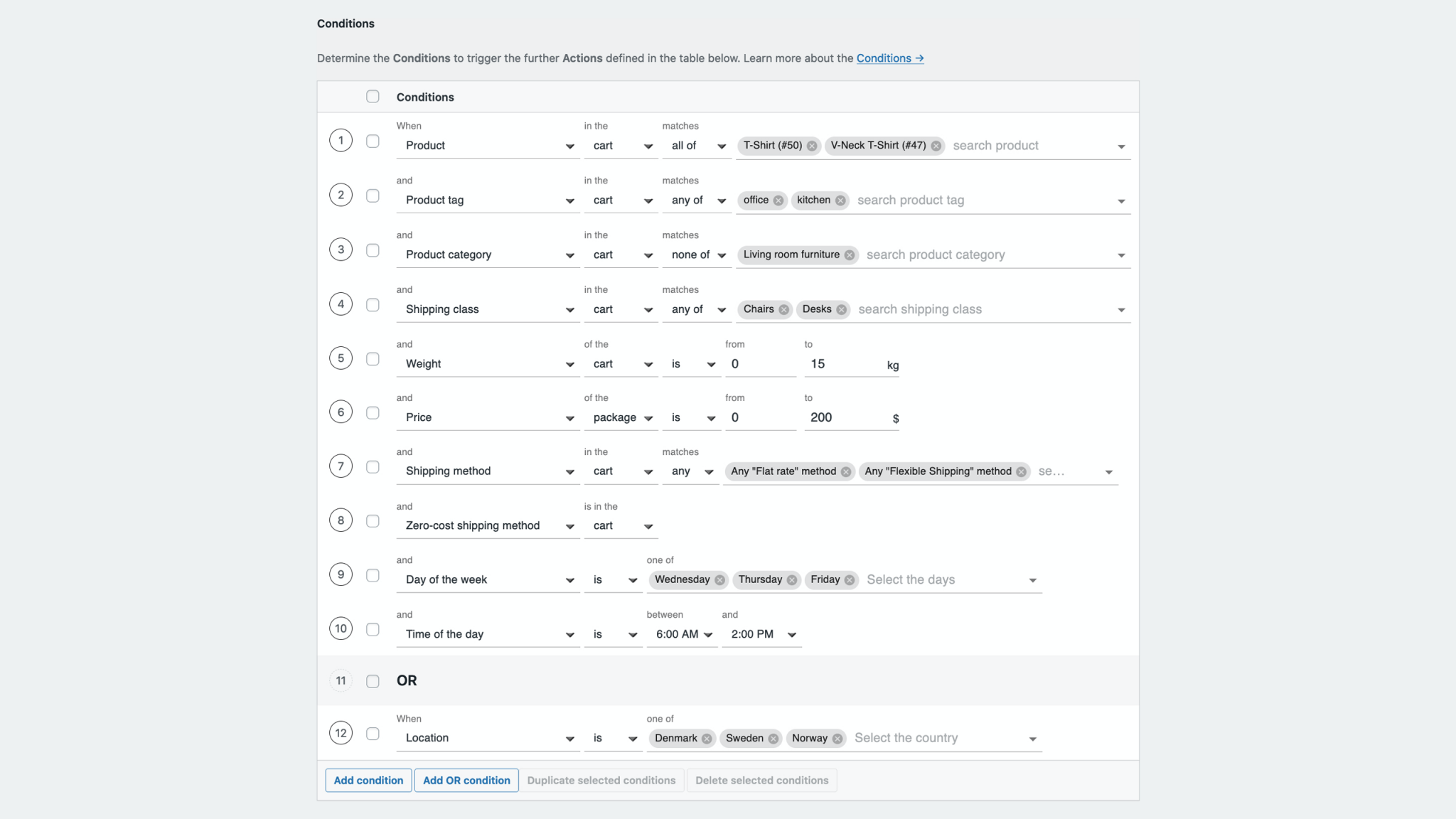The image size is (1456, 819).
Task: Click the Add OR condition button
Action: 466,780
